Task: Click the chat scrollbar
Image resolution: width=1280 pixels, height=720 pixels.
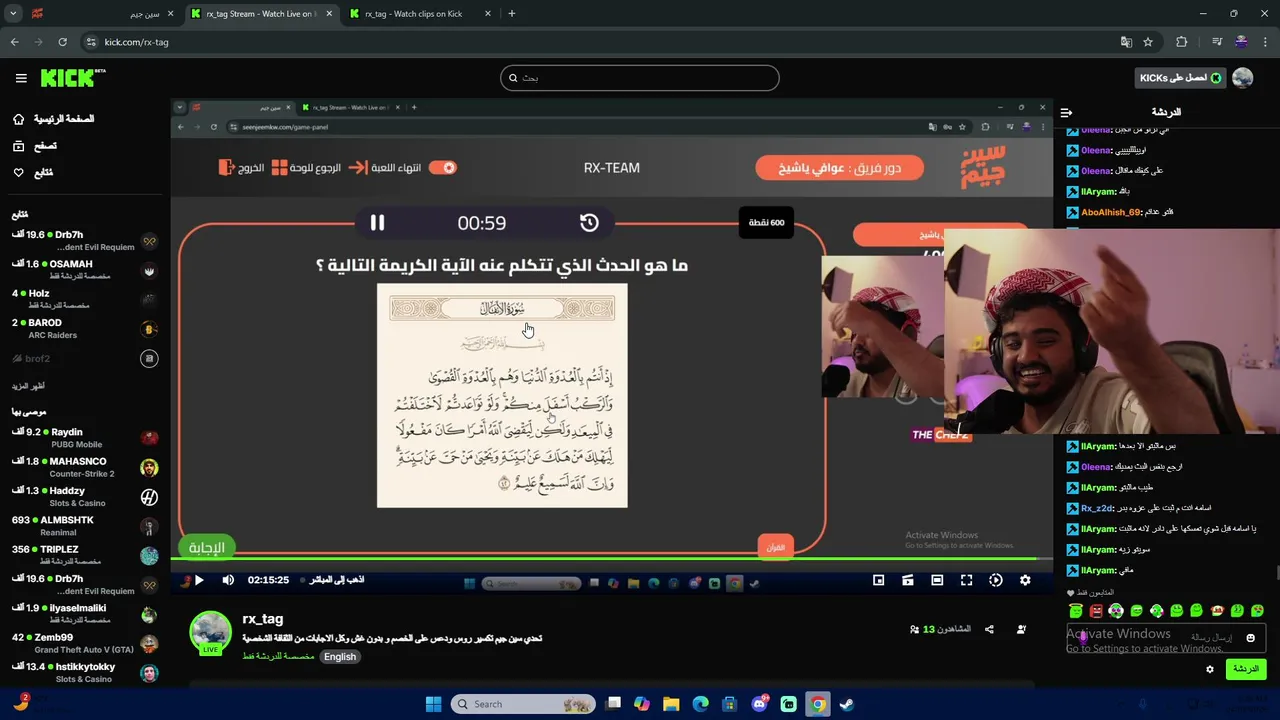Action: click(x=1276, y=572)
